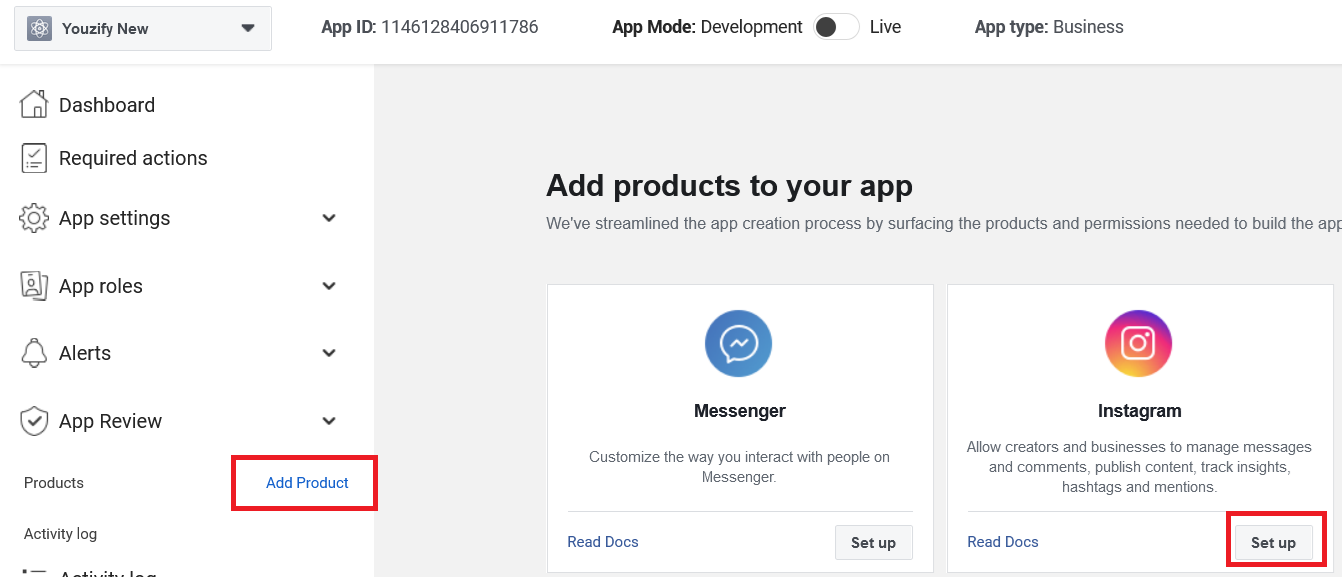Click the App ID number 1146128406911786
Viewport: 1342px width, 577px height.
(x=460, y=27)
